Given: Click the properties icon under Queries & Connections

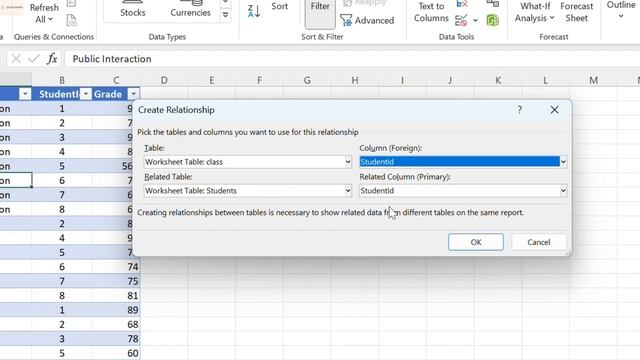Looking at the screenshot, I should tap(71, 20).
